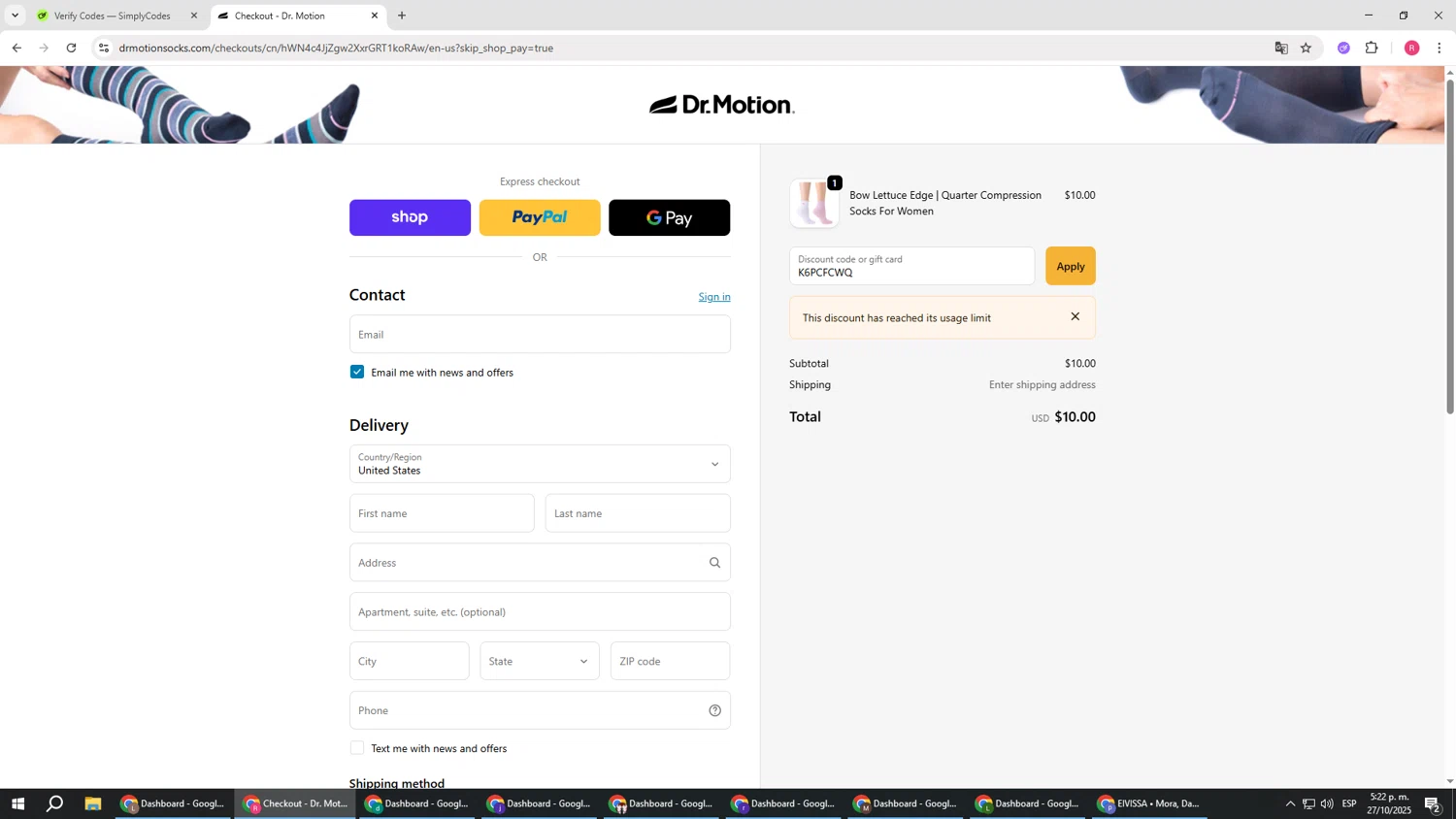Reload the checkout page
Image resolution: width=1456 pixels, height=819 pixels.
click(71, 48)
